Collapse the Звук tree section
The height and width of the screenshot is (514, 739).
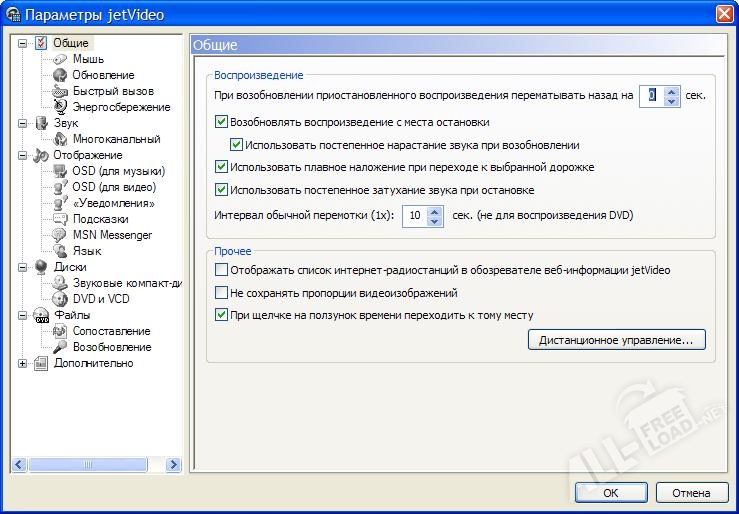click(x=23, y=124)
